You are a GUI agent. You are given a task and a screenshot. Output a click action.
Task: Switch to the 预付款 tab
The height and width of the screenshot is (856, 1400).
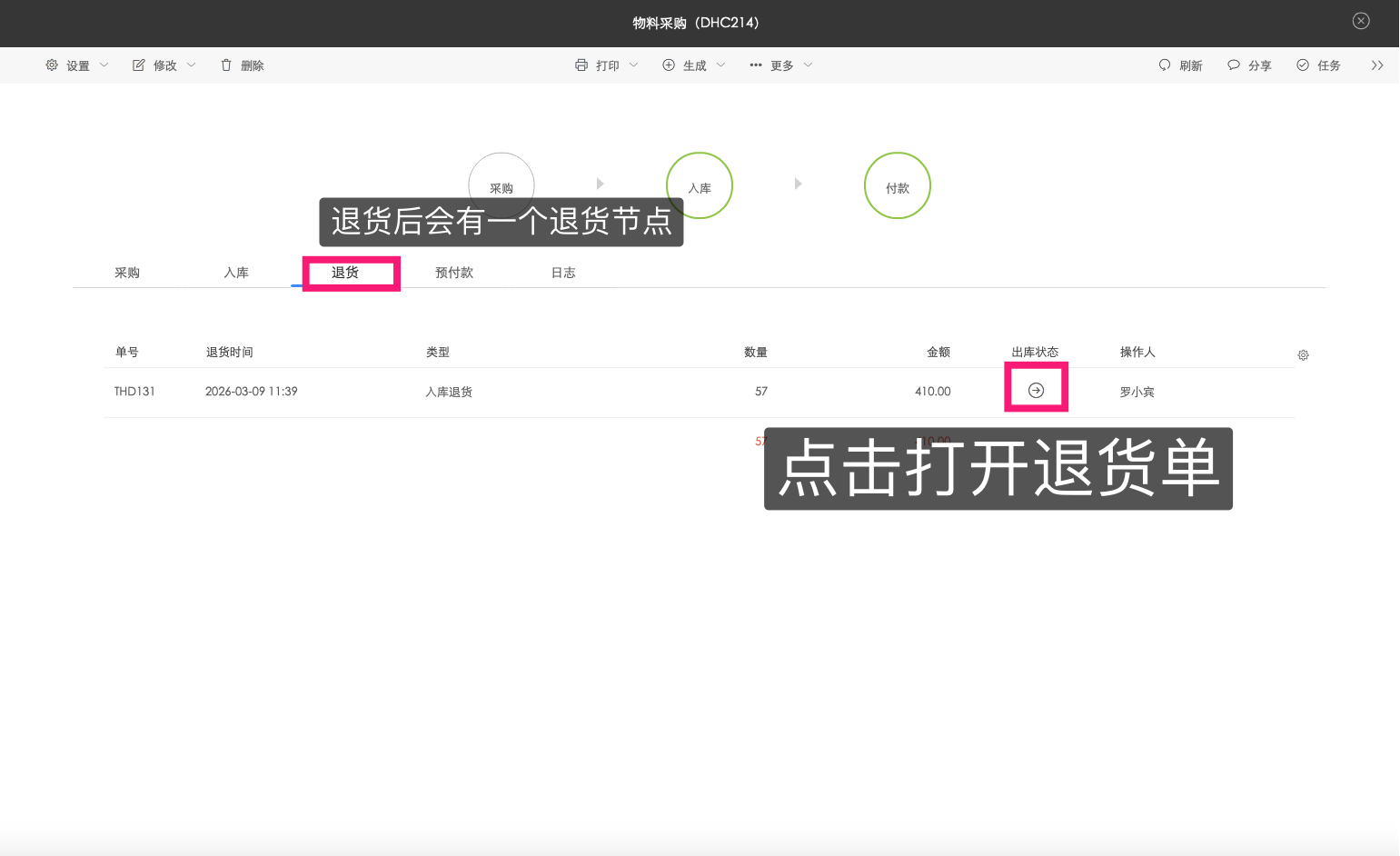454,272
